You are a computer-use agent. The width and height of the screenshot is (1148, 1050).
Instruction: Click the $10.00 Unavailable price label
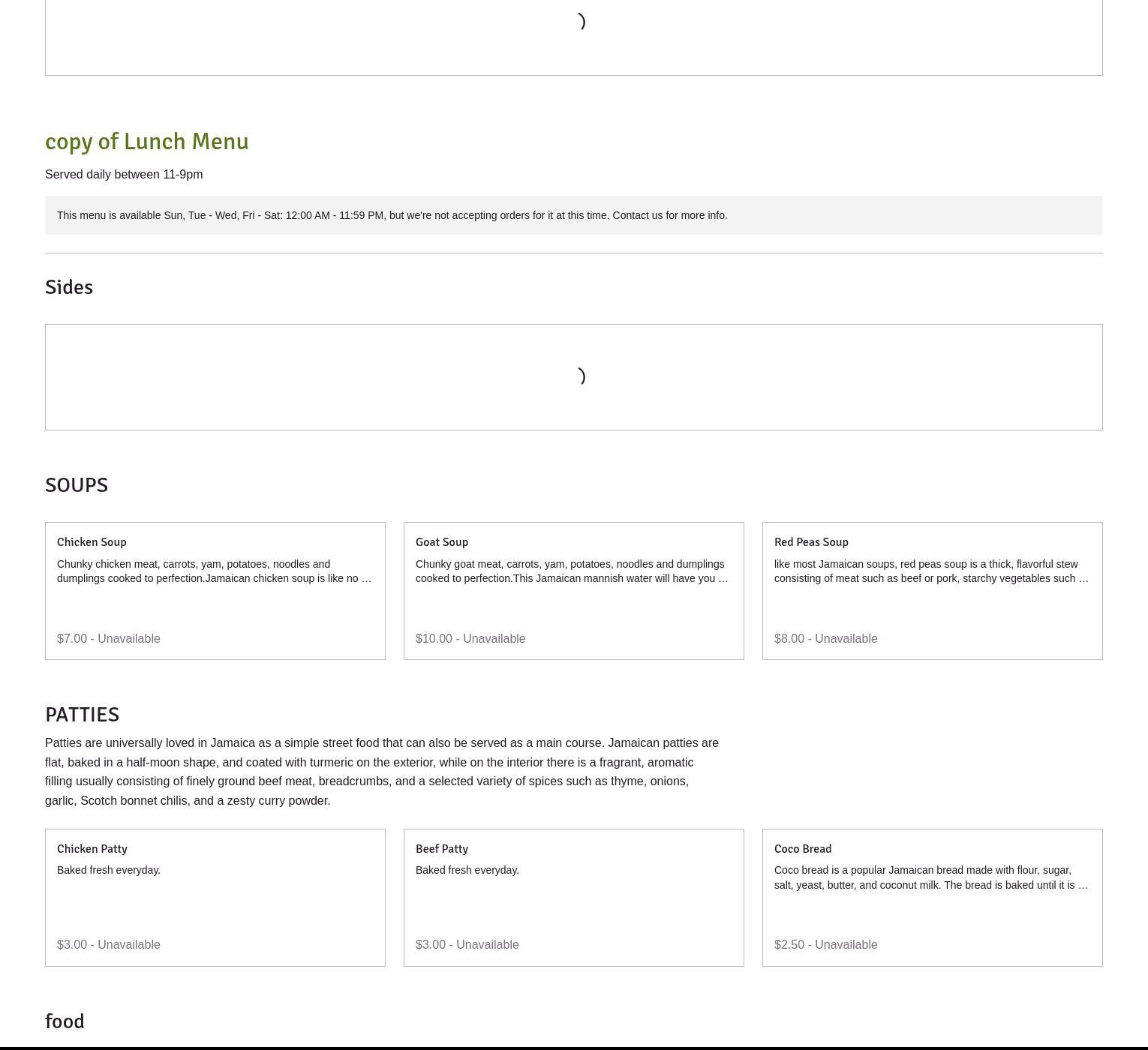click(470, 639)
